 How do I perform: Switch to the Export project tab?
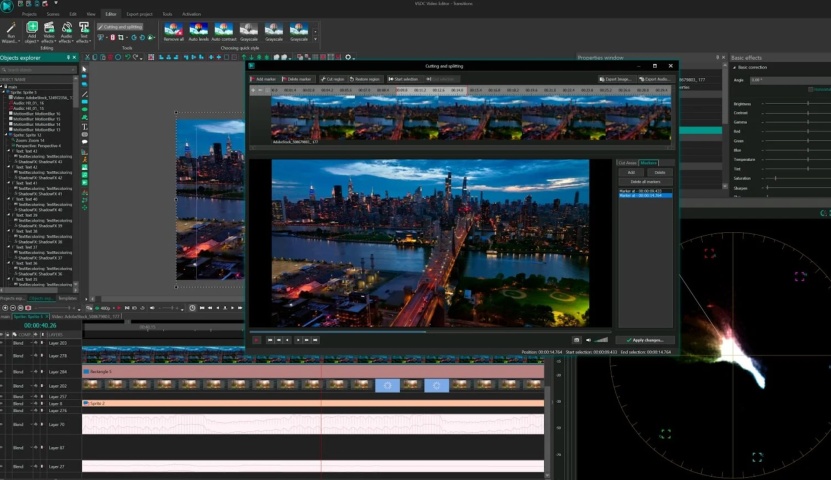click(139, 14)
